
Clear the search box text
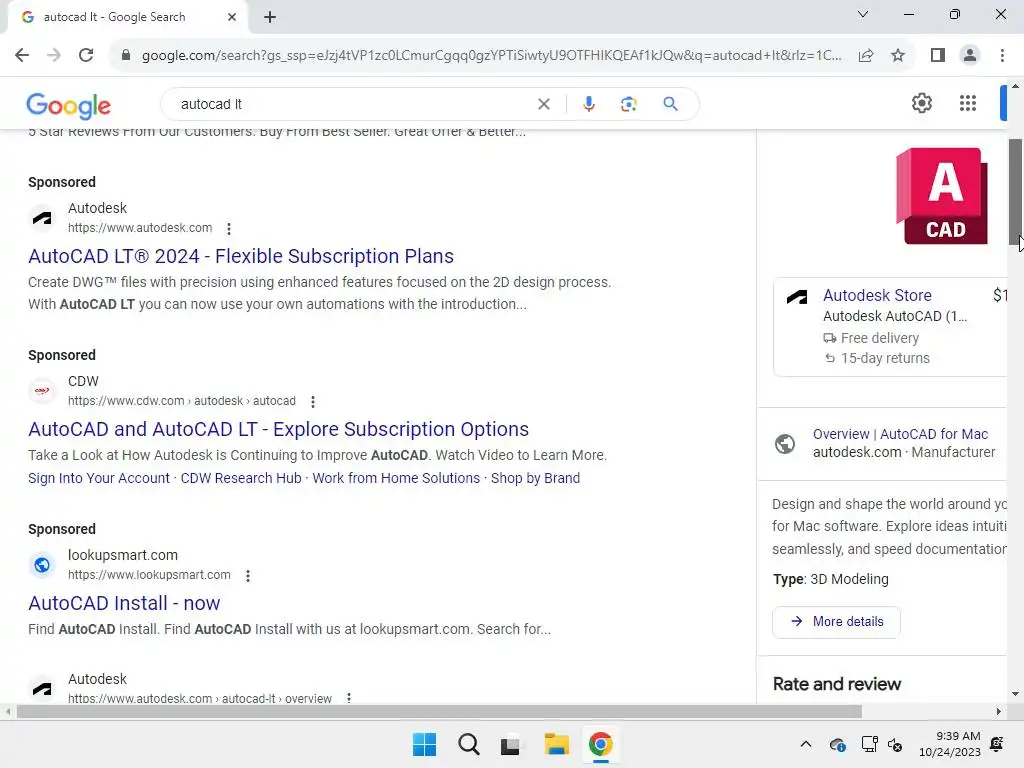(543, 104)
